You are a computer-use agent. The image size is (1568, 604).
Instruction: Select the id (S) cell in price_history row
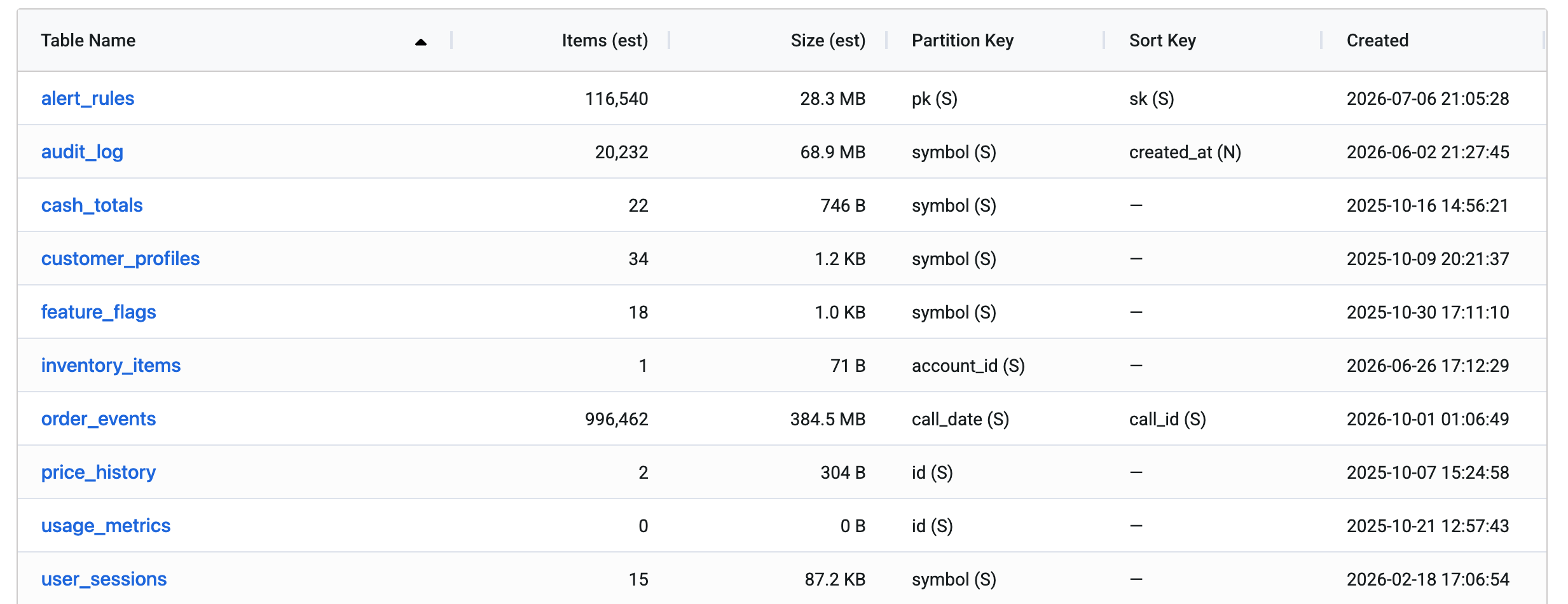pos(932,472)
